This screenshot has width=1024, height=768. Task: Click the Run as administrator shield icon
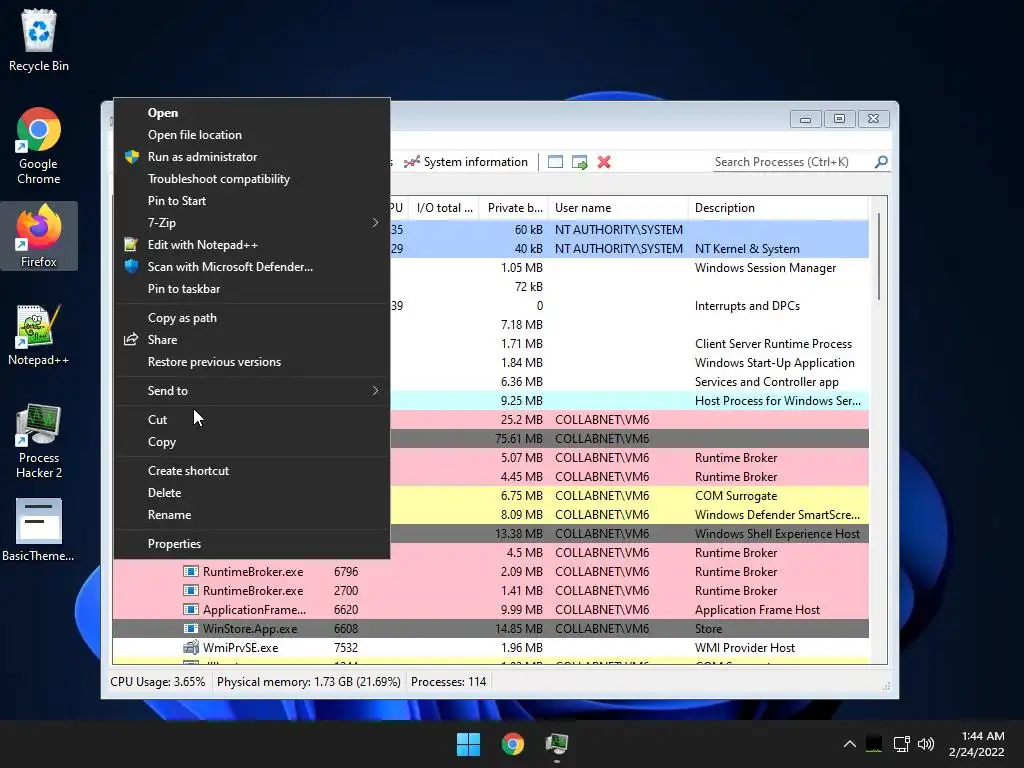point(132,157)
